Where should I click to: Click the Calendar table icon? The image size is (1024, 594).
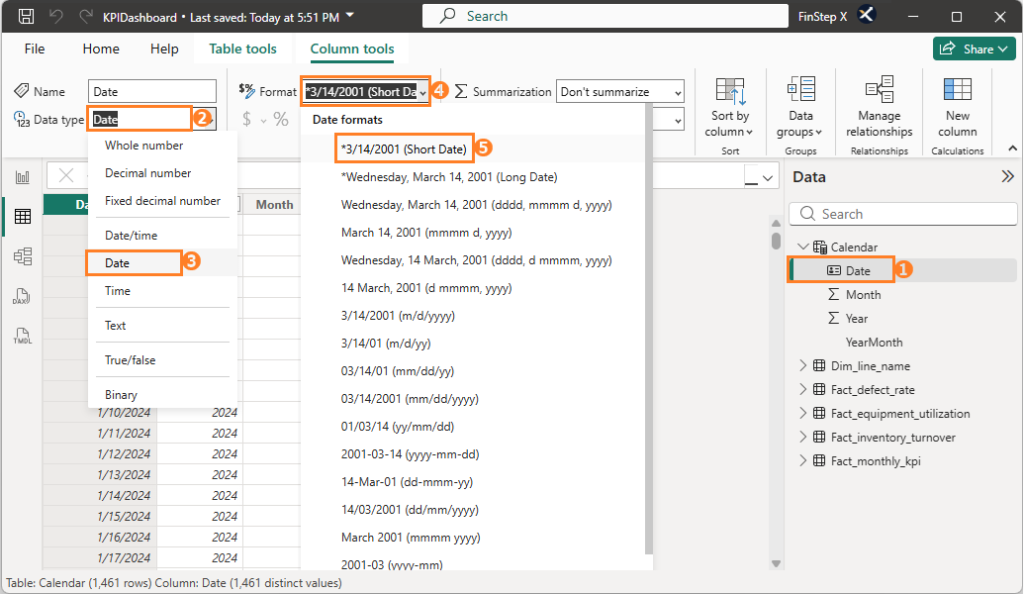pos(820,247)
